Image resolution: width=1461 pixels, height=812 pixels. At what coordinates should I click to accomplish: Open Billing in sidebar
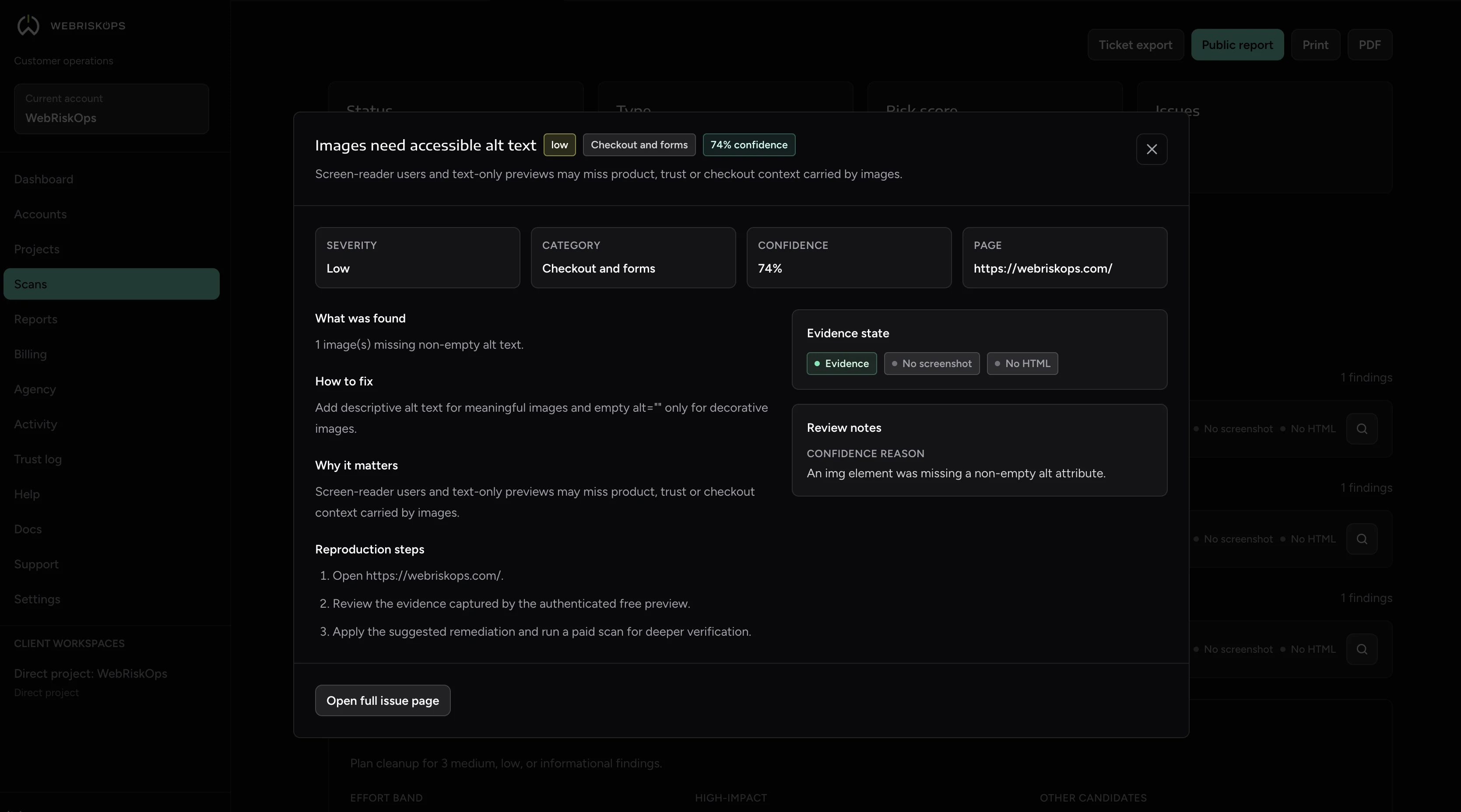(x=111, y=354)
